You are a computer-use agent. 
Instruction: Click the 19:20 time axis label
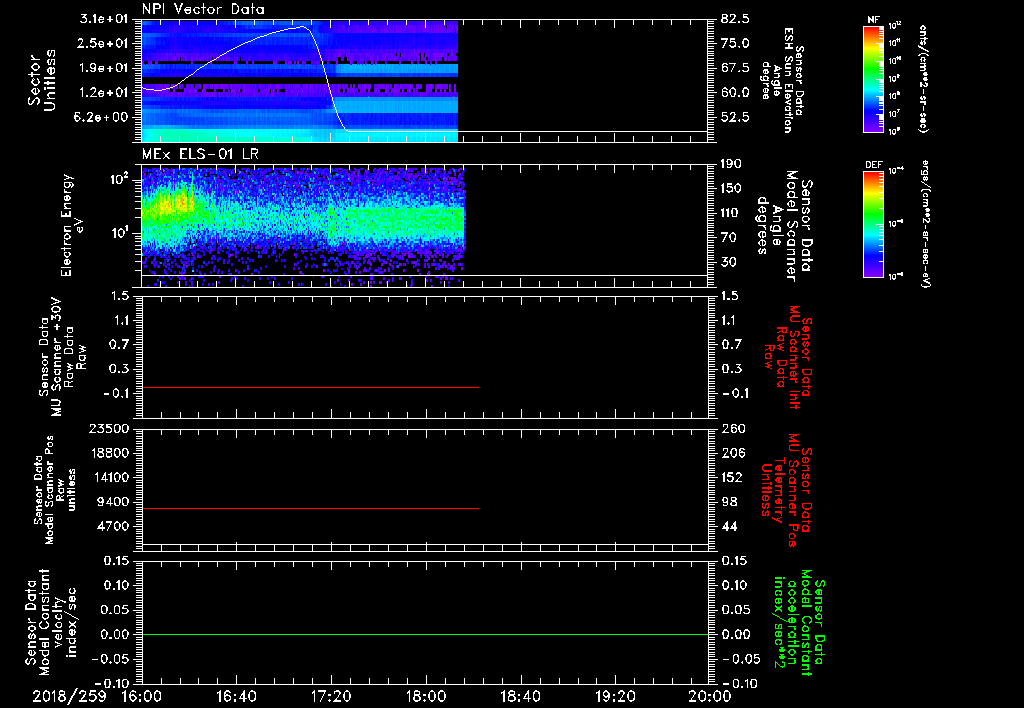615,696
